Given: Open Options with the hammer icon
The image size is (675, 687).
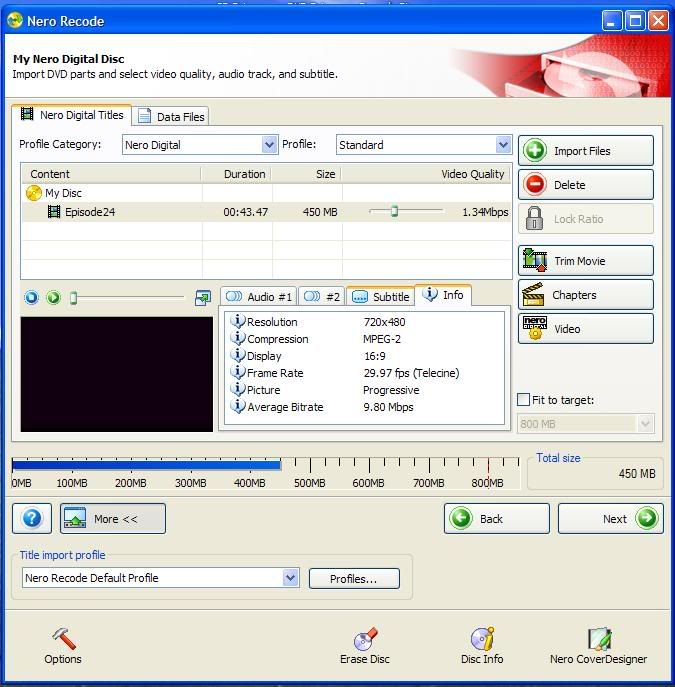Looking at the screenshot, I should 63,645.
